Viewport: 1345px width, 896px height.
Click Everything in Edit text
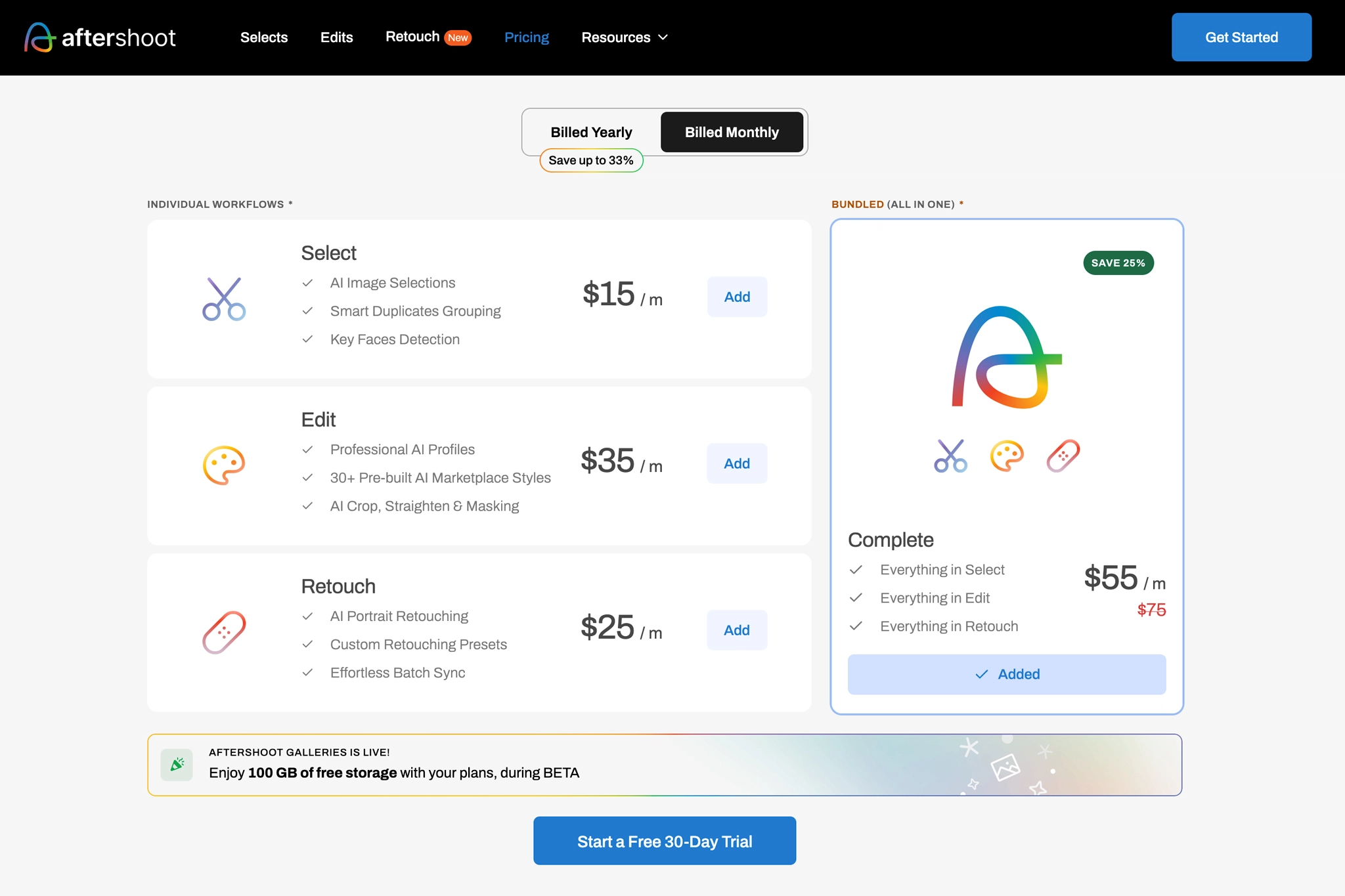click(x=935, y=598)
